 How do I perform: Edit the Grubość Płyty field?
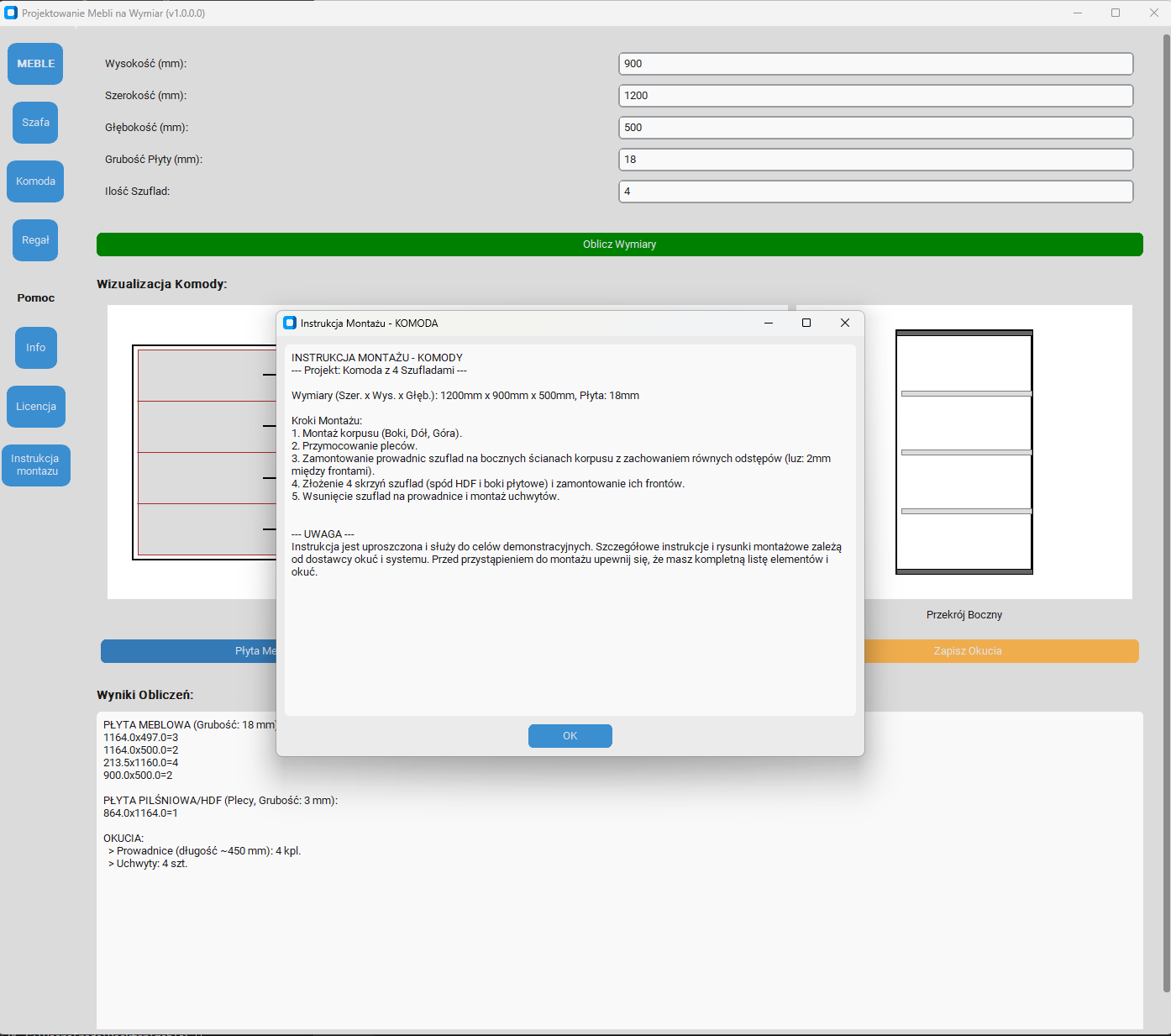[x=875, y=160]
